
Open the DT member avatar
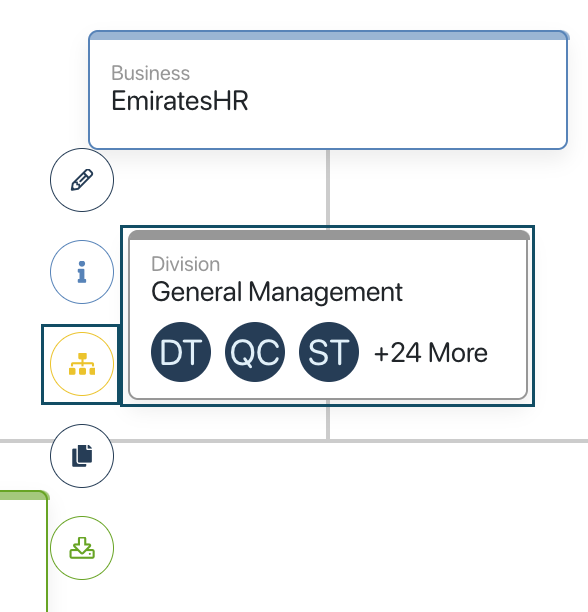tap(181, 352)
